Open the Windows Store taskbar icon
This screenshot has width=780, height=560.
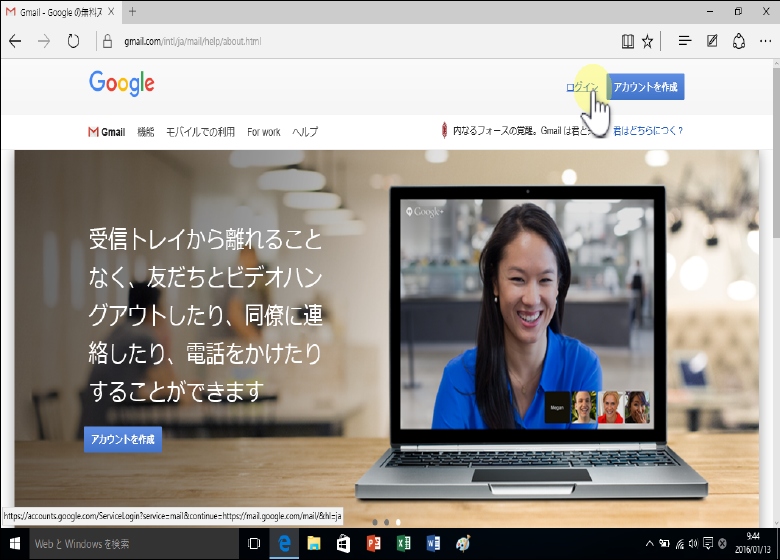click(x=344, y=544)
